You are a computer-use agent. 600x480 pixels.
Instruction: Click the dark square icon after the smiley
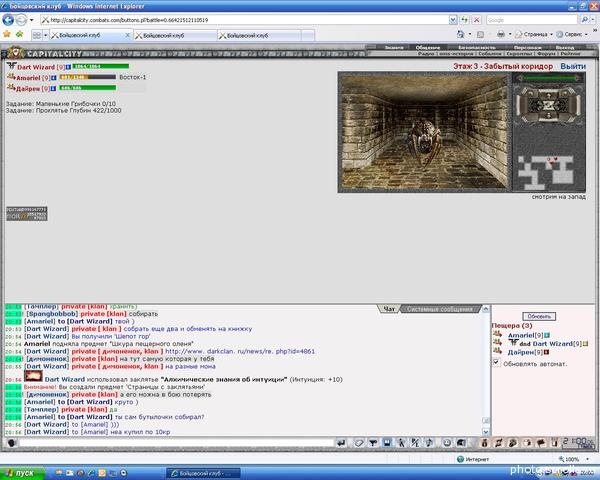click(x=461, y=443)
